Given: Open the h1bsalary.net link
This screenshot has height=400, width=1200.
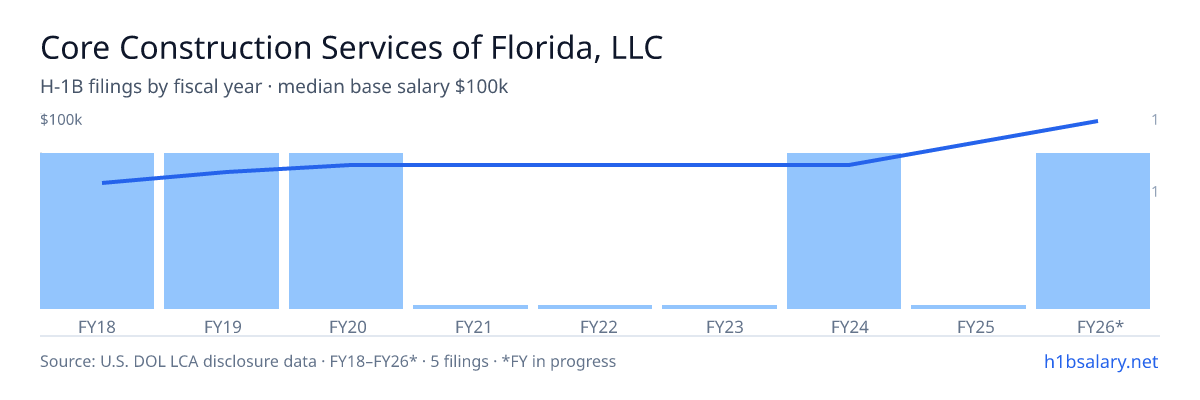Looking at the screenshot, I should [x=1100, y=361].
